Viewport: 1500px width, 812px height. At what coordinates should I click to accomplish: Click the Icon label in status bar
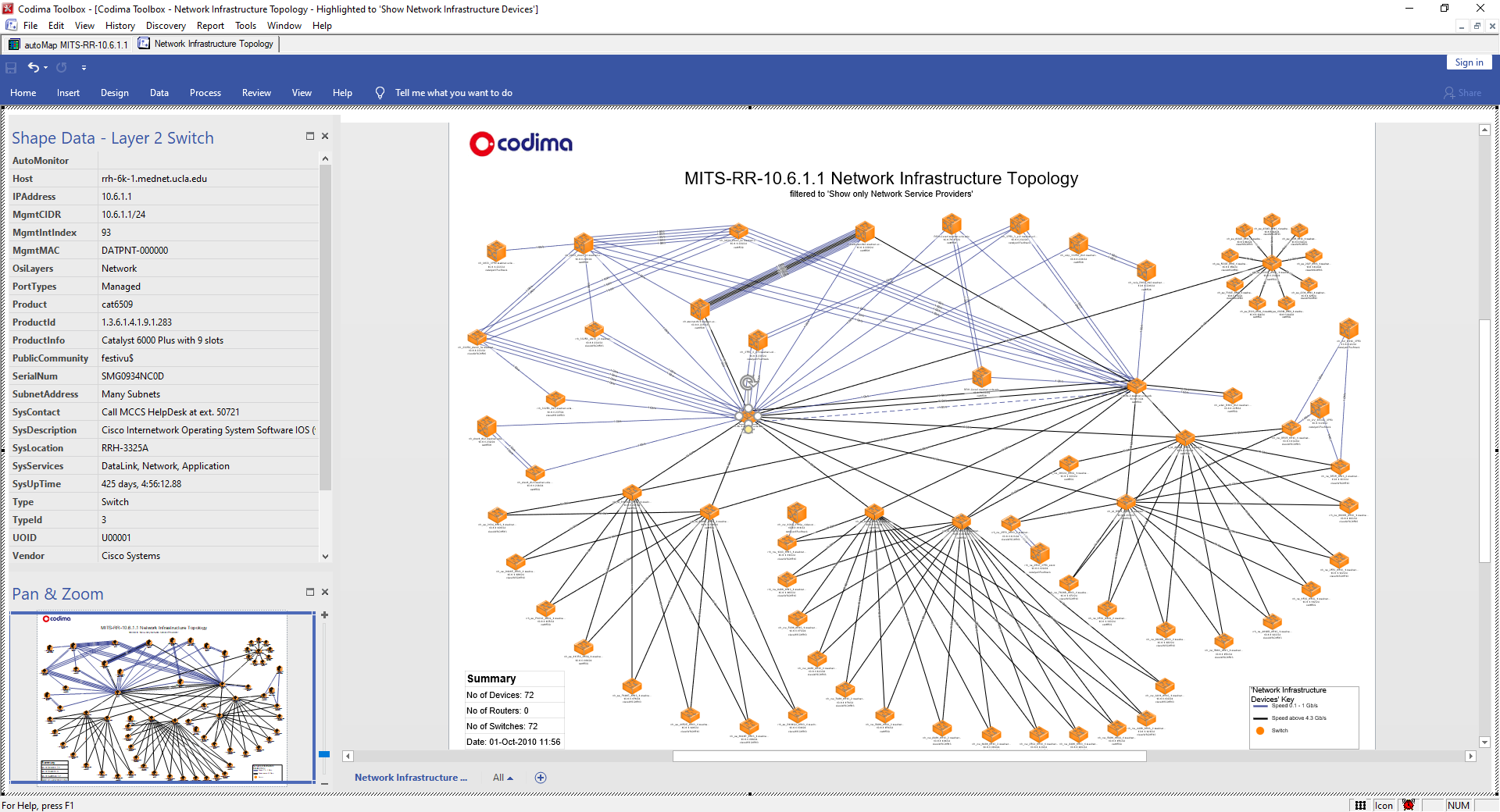(1384, 805)
